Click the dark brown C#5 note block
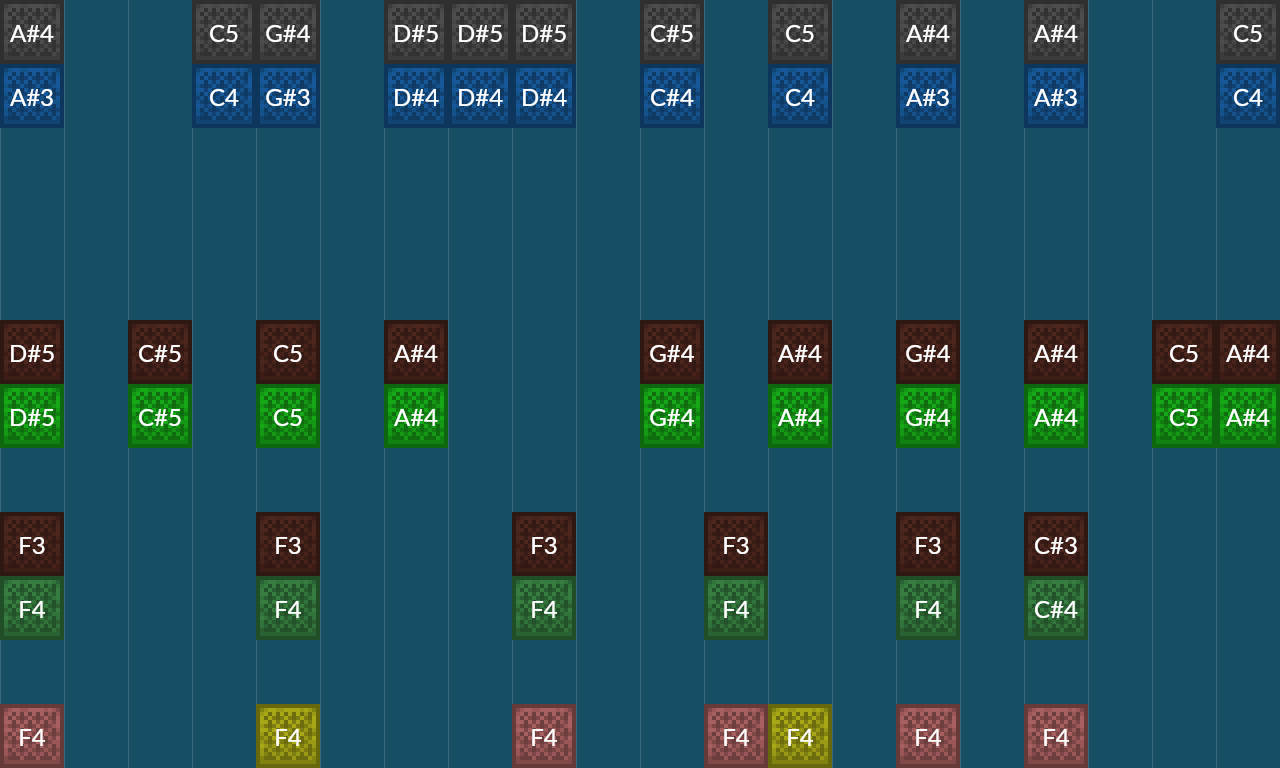The height and width of the screenshot is (768, 1280). [160, 352]
